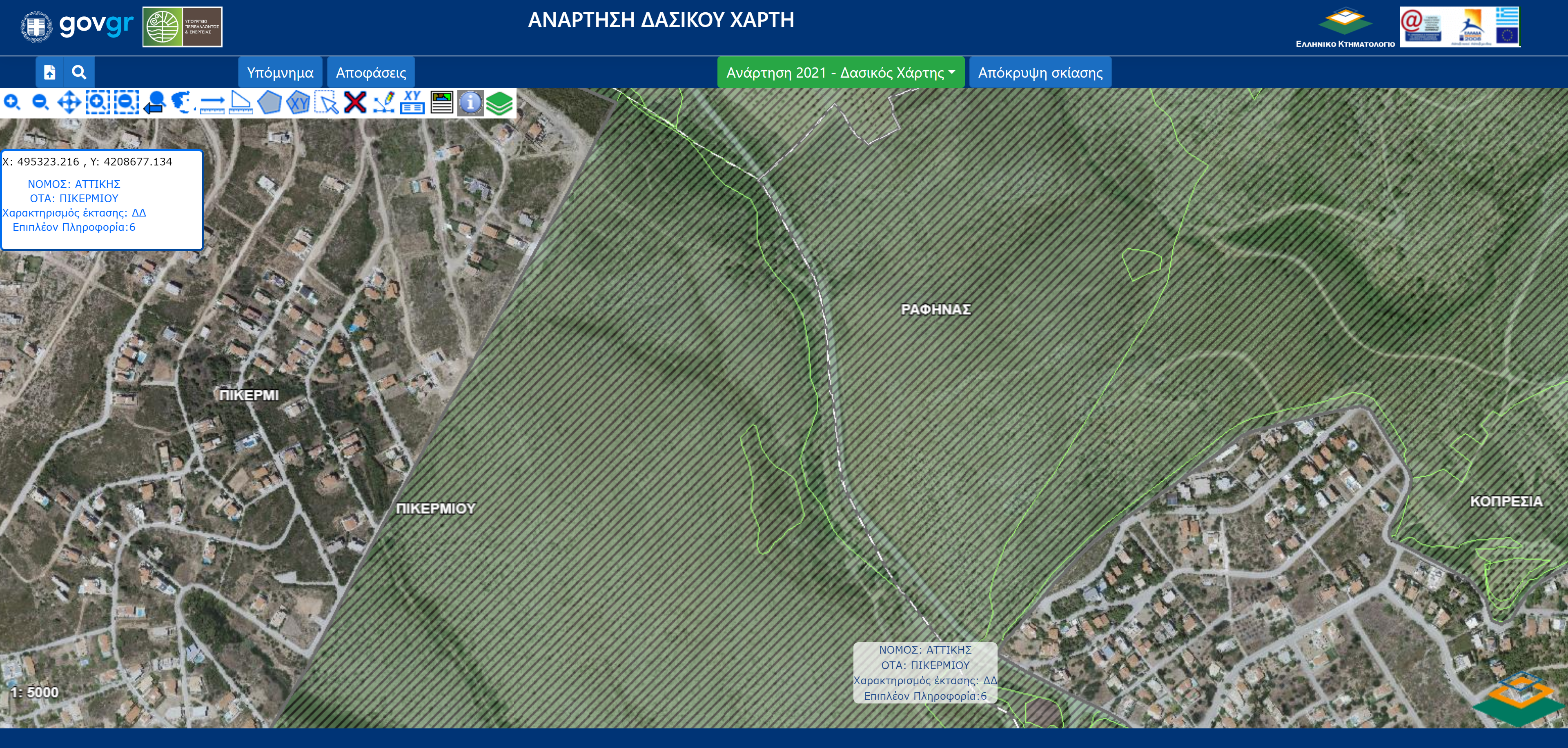Screen dimensions: 1568x748
Task: Open the Αποφάσεις decisions
Action: pyautogui.click(x=371, y=72)
